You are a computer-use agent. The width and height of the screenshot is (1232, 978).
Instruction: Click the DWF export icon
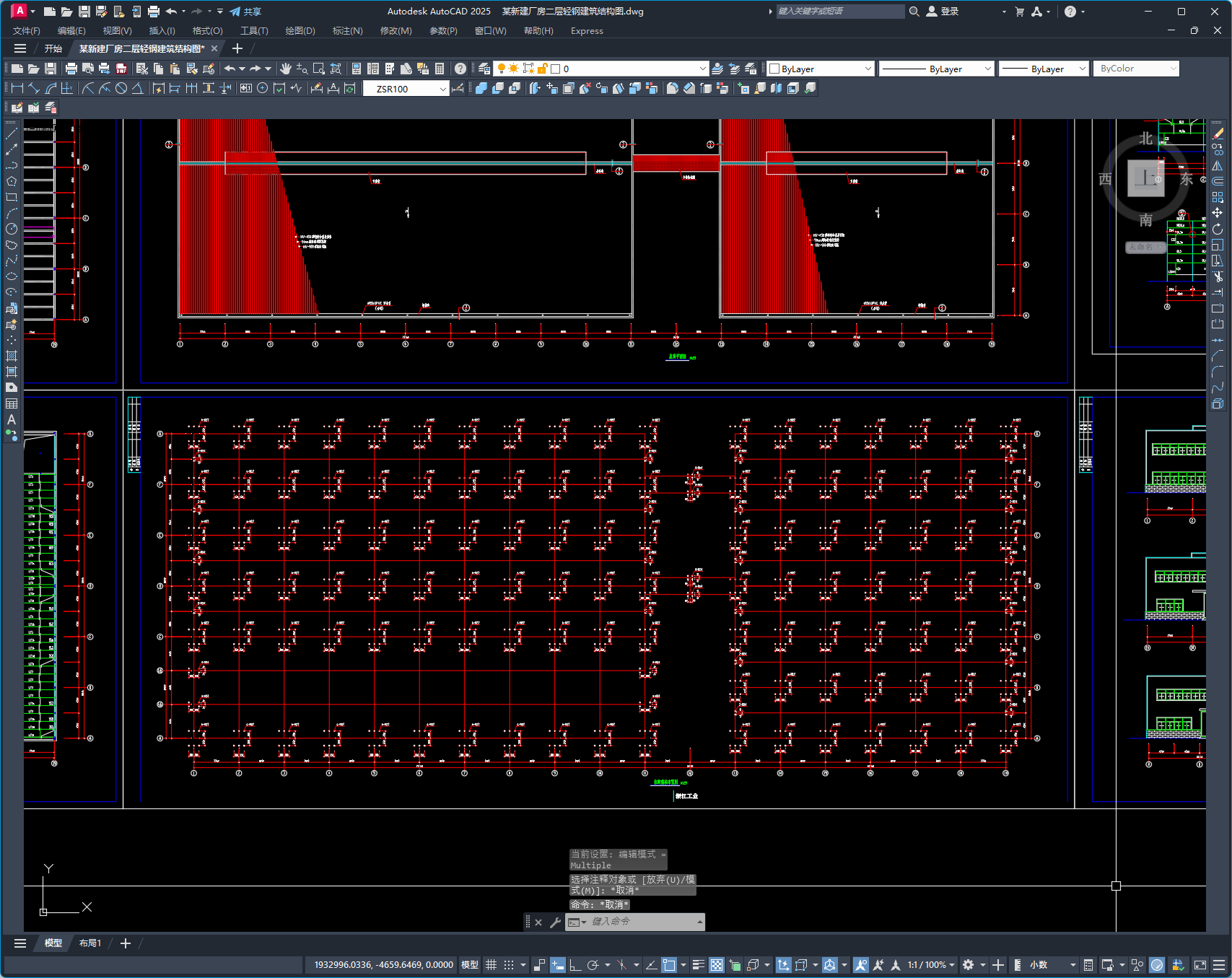point(121,69)
